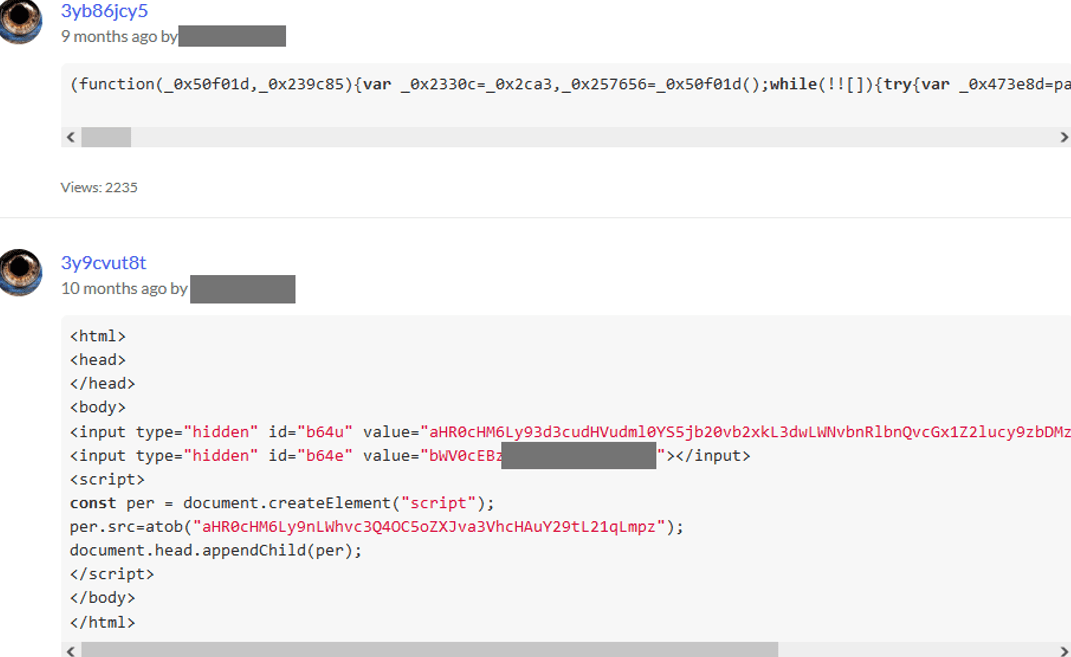This screenshot has width=1071, height=657.
Task: Click the opening <head> tag line
Action: point(98,360)
